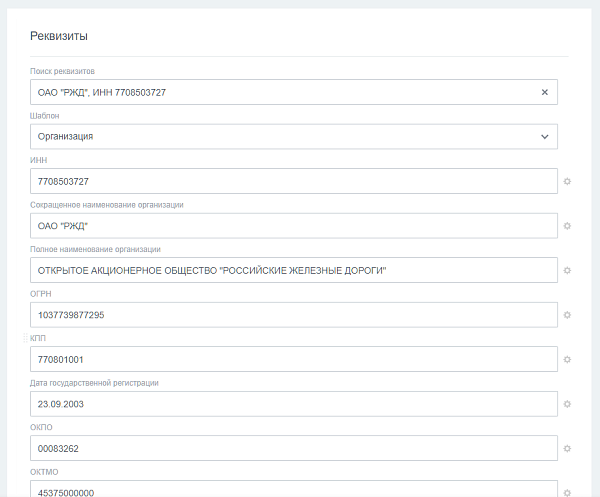Click the ОКПО field 00083262
Image resolution: width=600 pixels, height=497 pixels.
294,448
